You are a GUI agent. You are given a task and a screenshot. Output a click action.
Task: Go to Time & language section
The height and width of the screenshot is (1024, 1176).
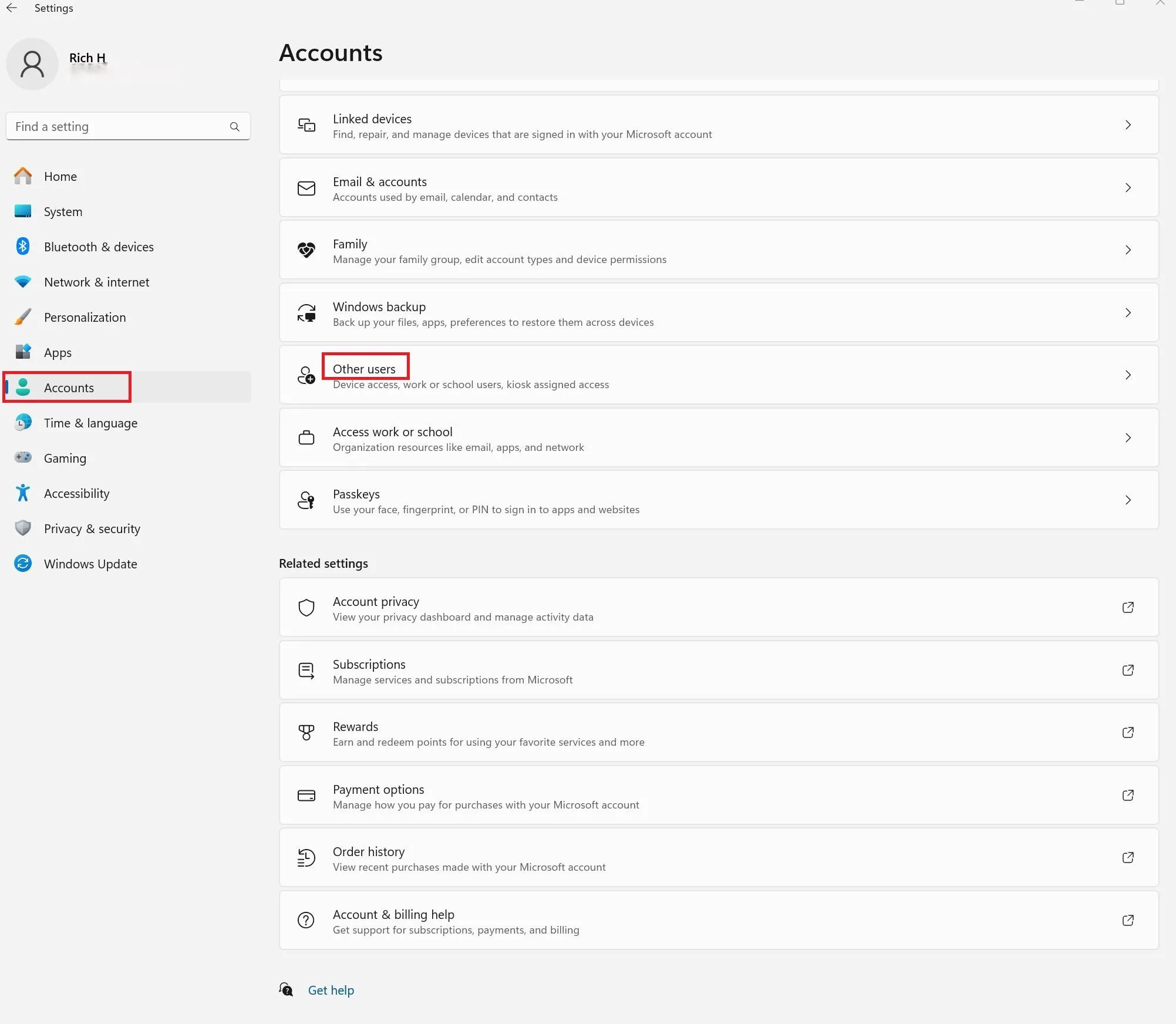[x=90, y=423]
